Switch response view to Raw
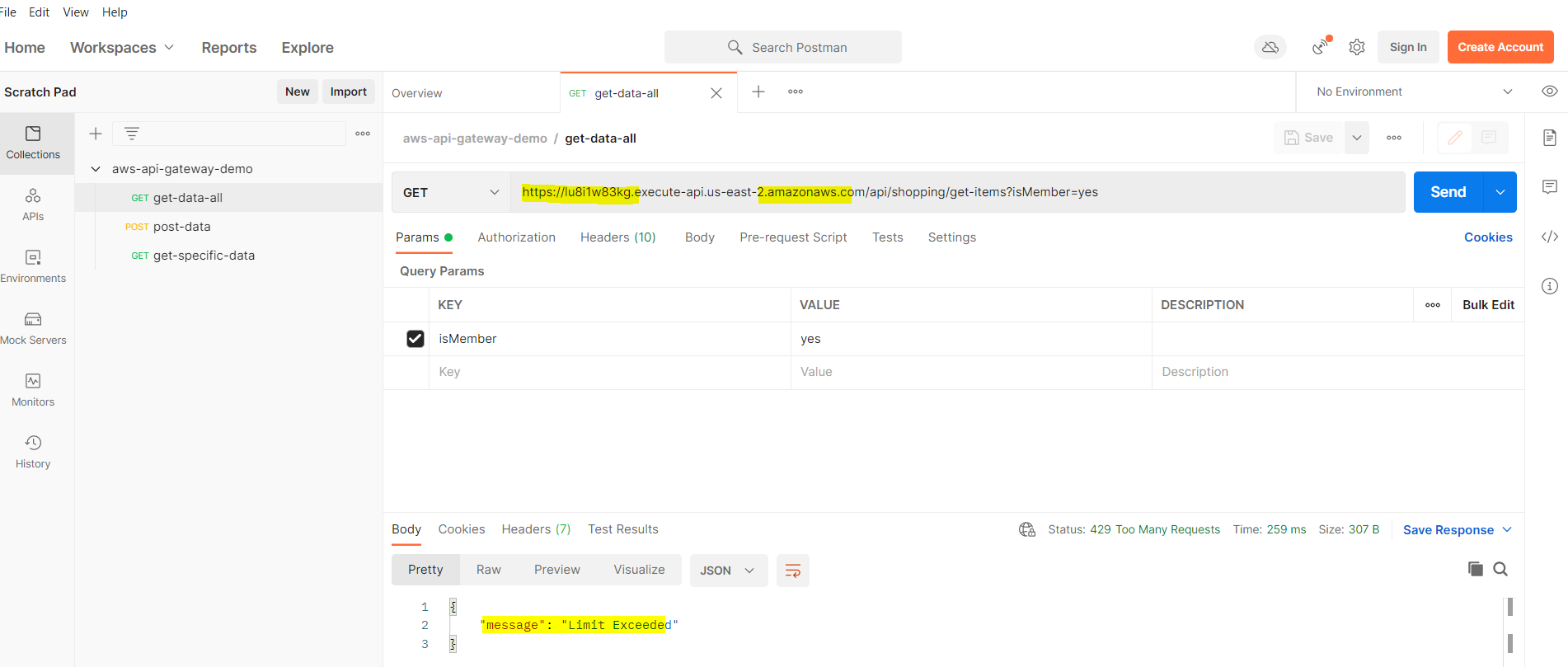 (489, 570)
